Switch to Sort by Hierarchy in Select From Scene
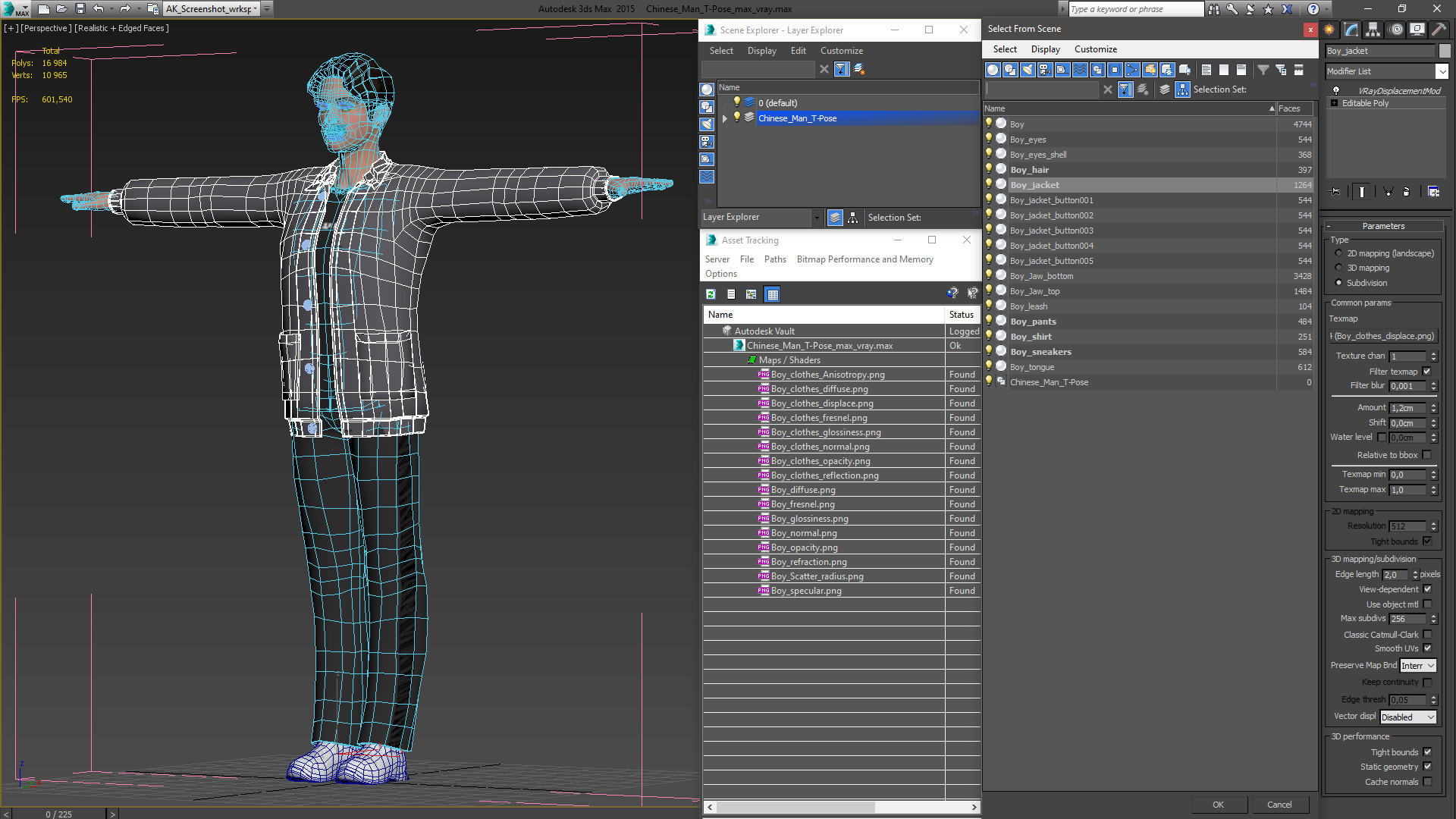 click(x=1183, y=89)
